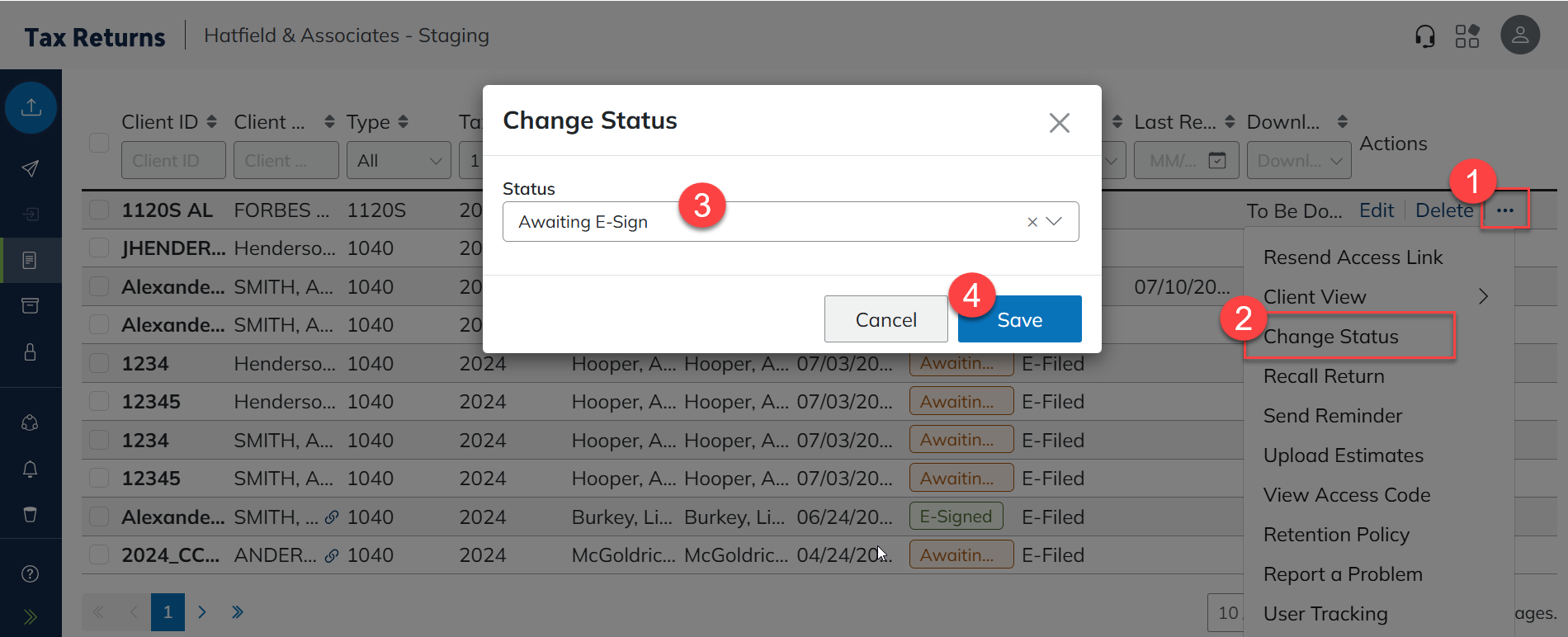Select the 2024_CC row checkbox
Viewport: 1568px width, 637px height.
coord(99,554)
